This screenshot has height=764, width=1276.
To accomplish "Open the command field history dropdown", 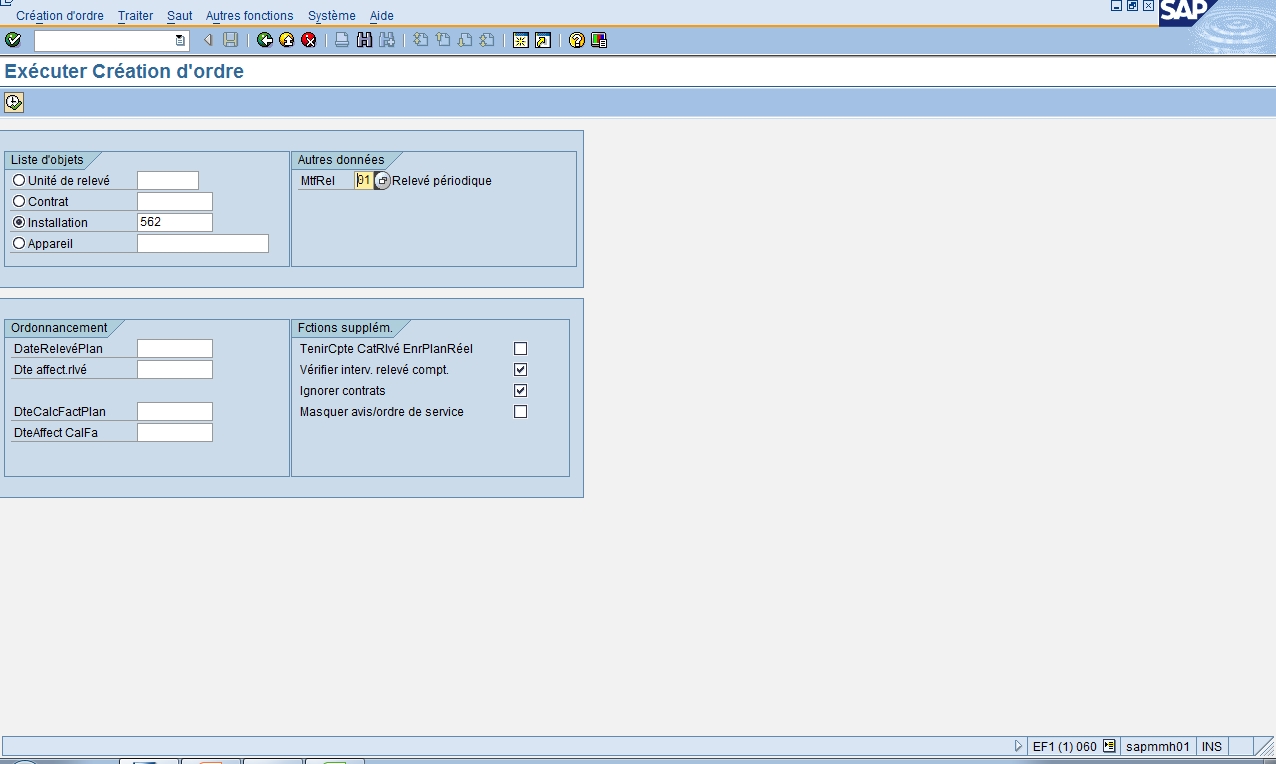I will pyautogui.click(x=180, y=40).
